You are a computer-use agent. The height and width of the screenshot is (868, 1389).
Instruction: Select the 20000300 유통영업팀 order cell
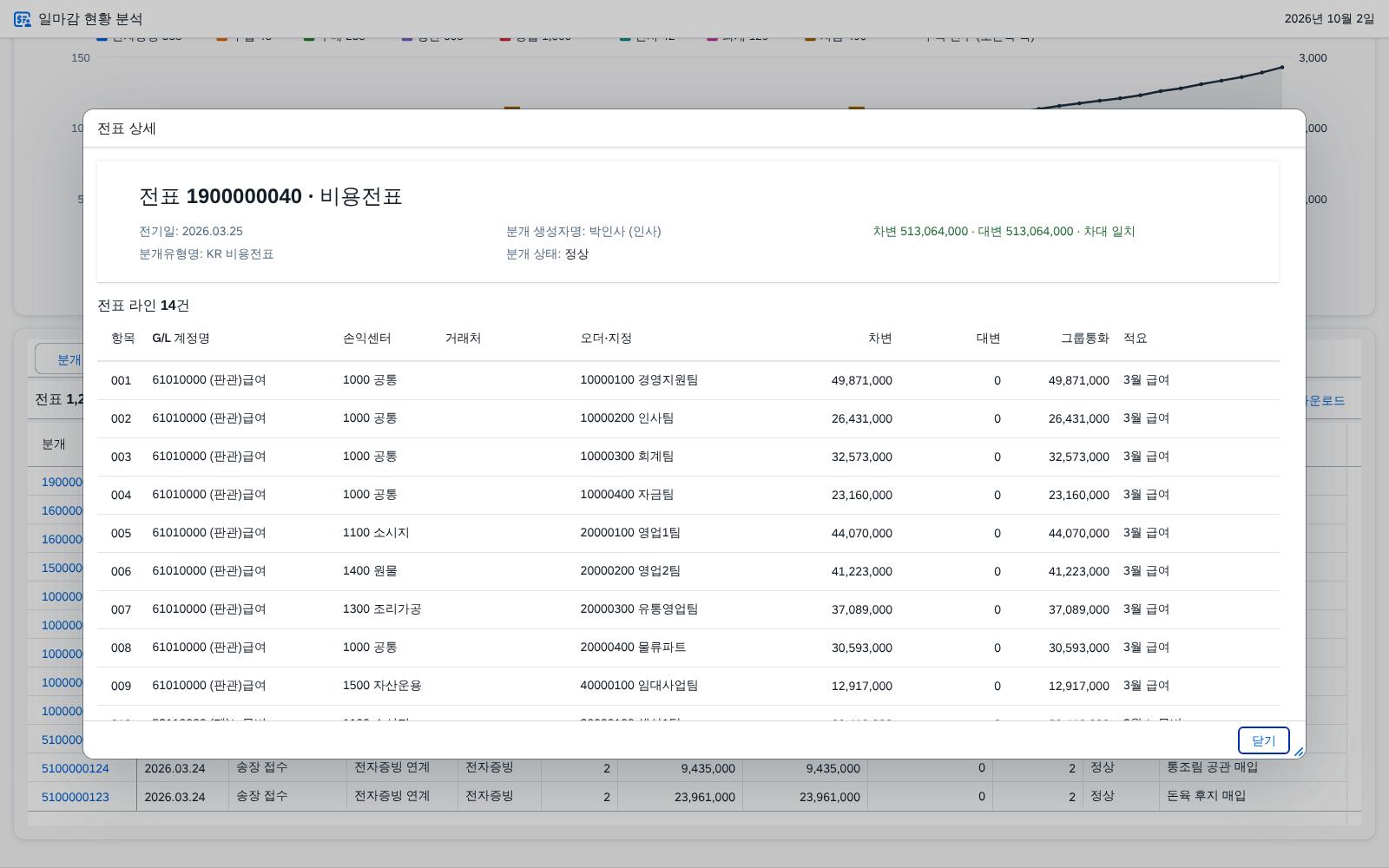tap(639, 609)
